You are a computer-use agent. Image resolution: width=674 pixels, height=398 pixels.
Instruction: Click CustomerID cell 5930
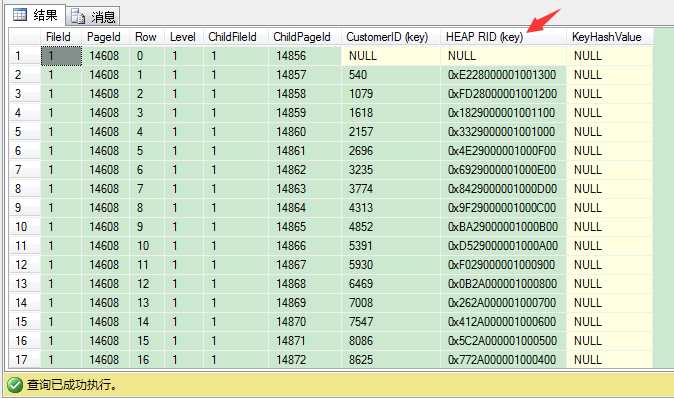391,265
